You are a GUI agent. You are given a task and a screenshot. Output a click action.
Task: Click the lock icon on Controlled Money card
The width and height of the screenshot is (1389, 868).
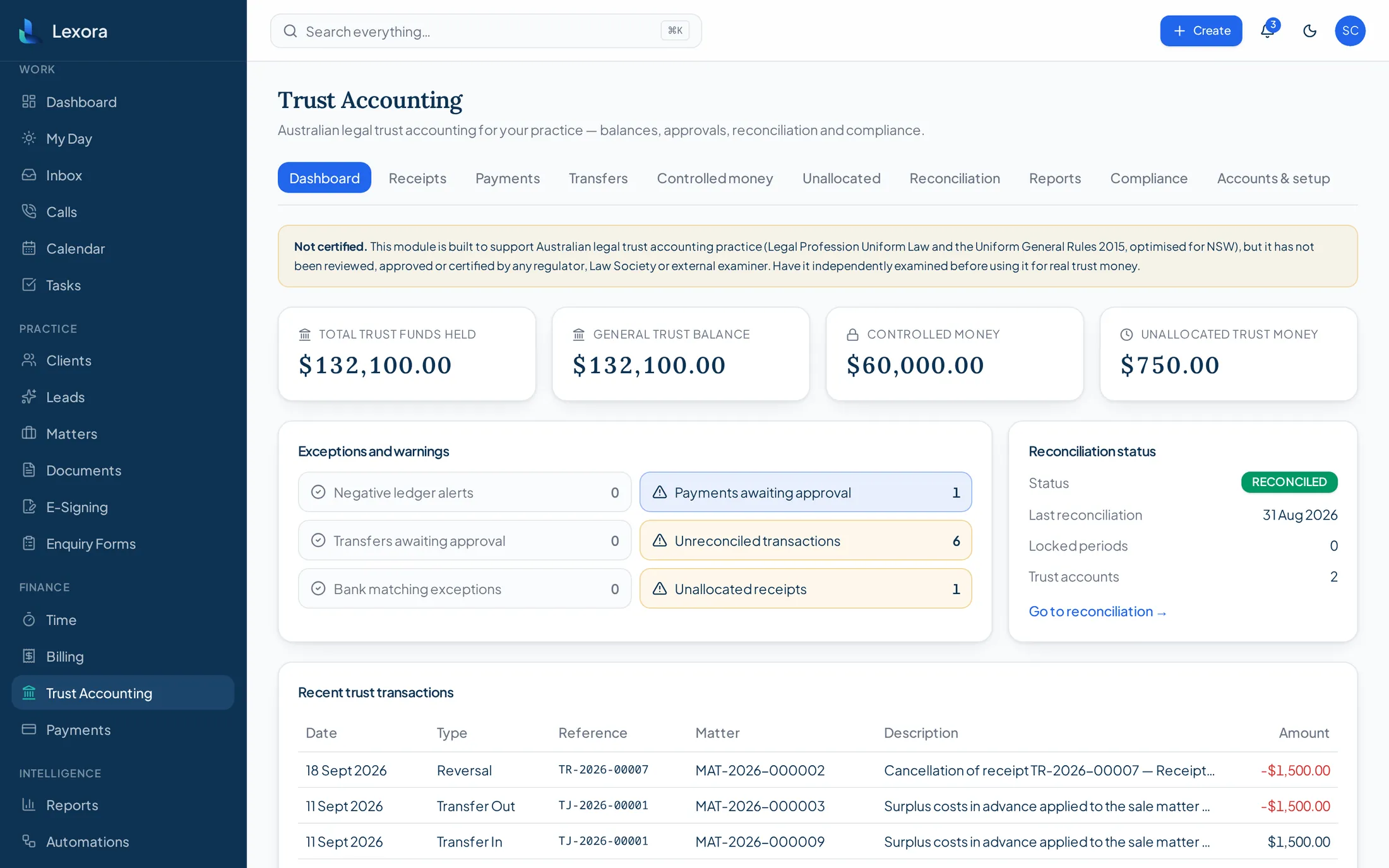click(852, 335)
